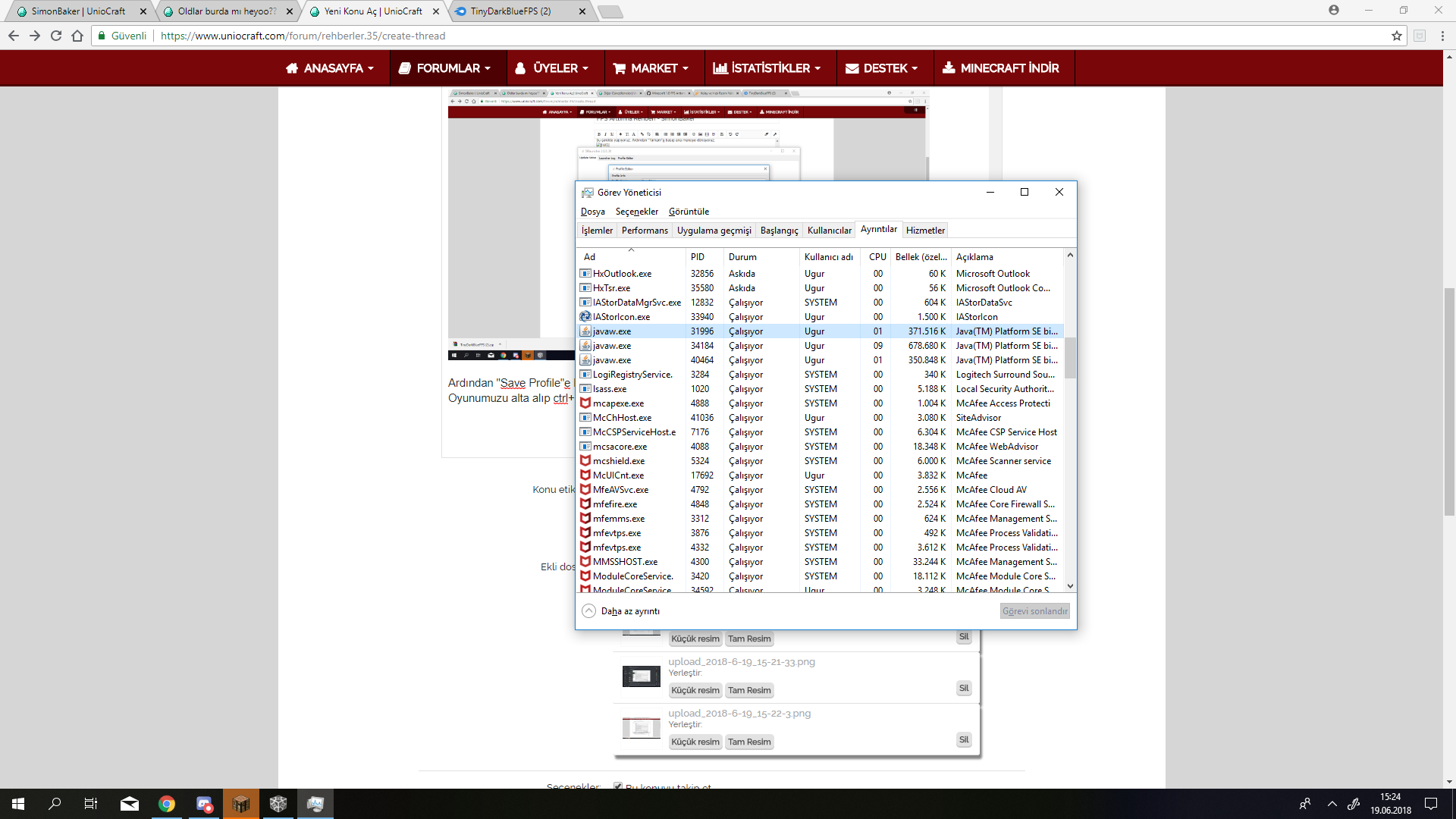Switch to the Hizmetler tab

(925, 231)
